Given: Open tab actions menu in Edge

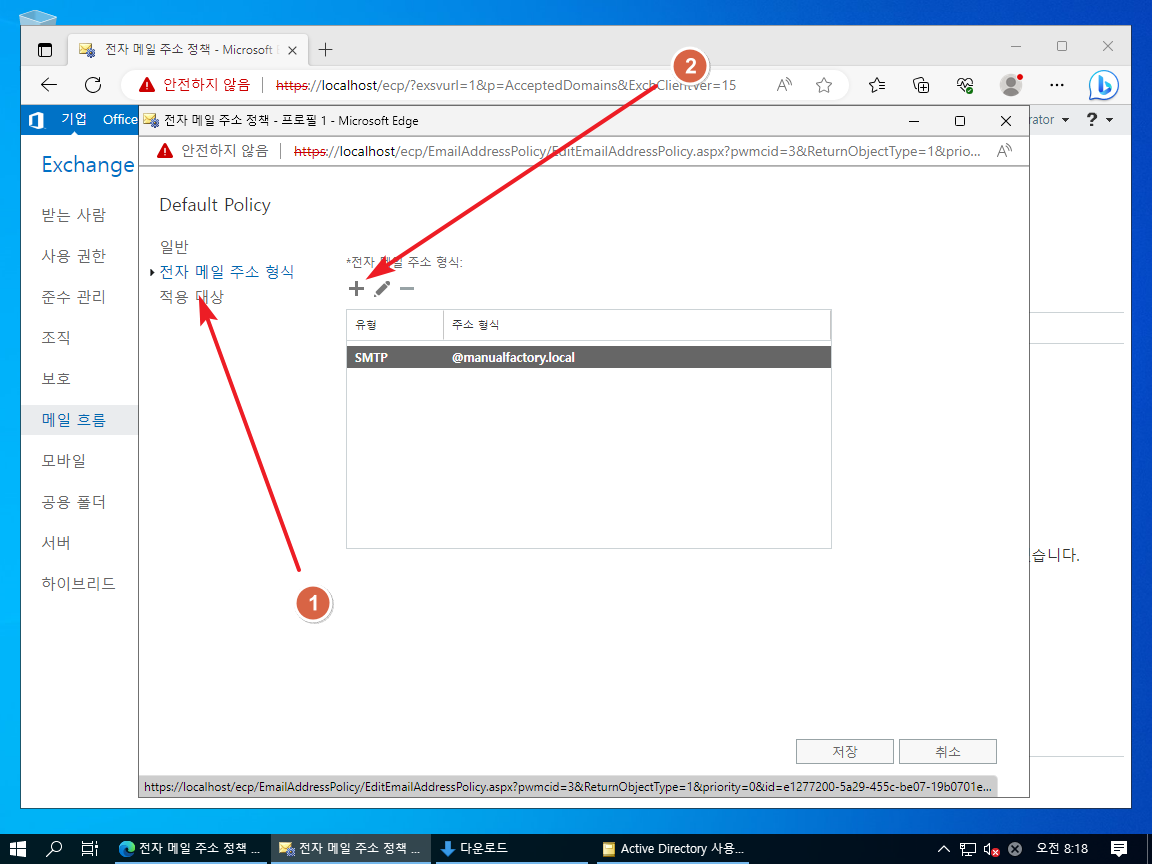Looking at the screenshot, I should tap(45, 50).
